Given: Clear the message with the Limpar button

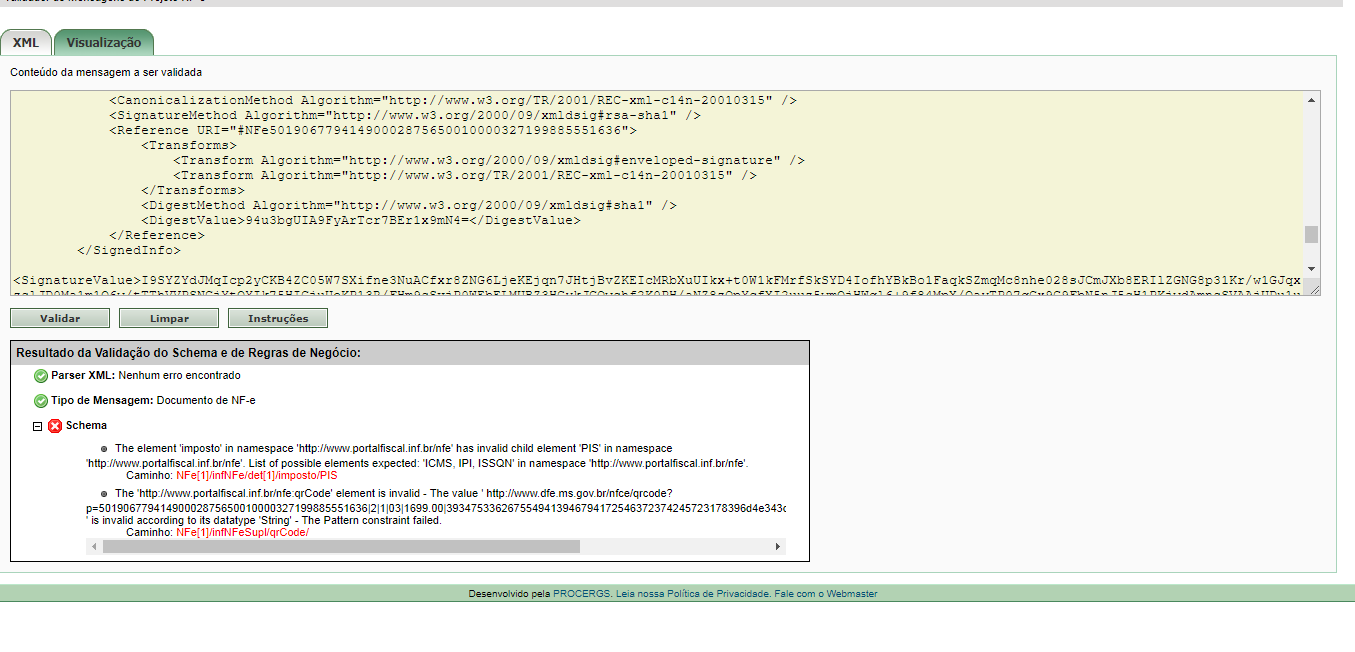Looking at the screenshot, I should [x=169, y=318].
